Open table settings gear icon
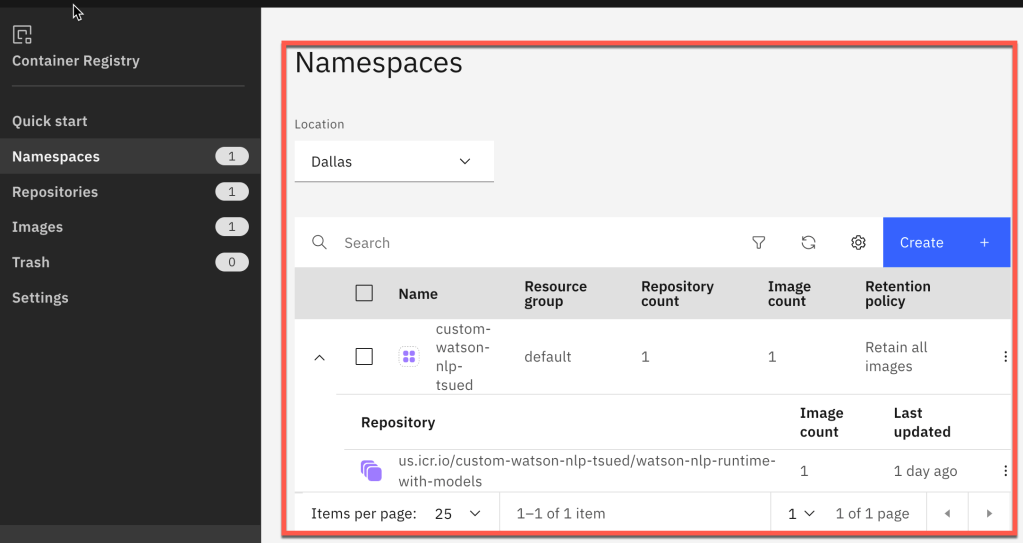This screenshot has width=1023, height=543. [858, 242]
